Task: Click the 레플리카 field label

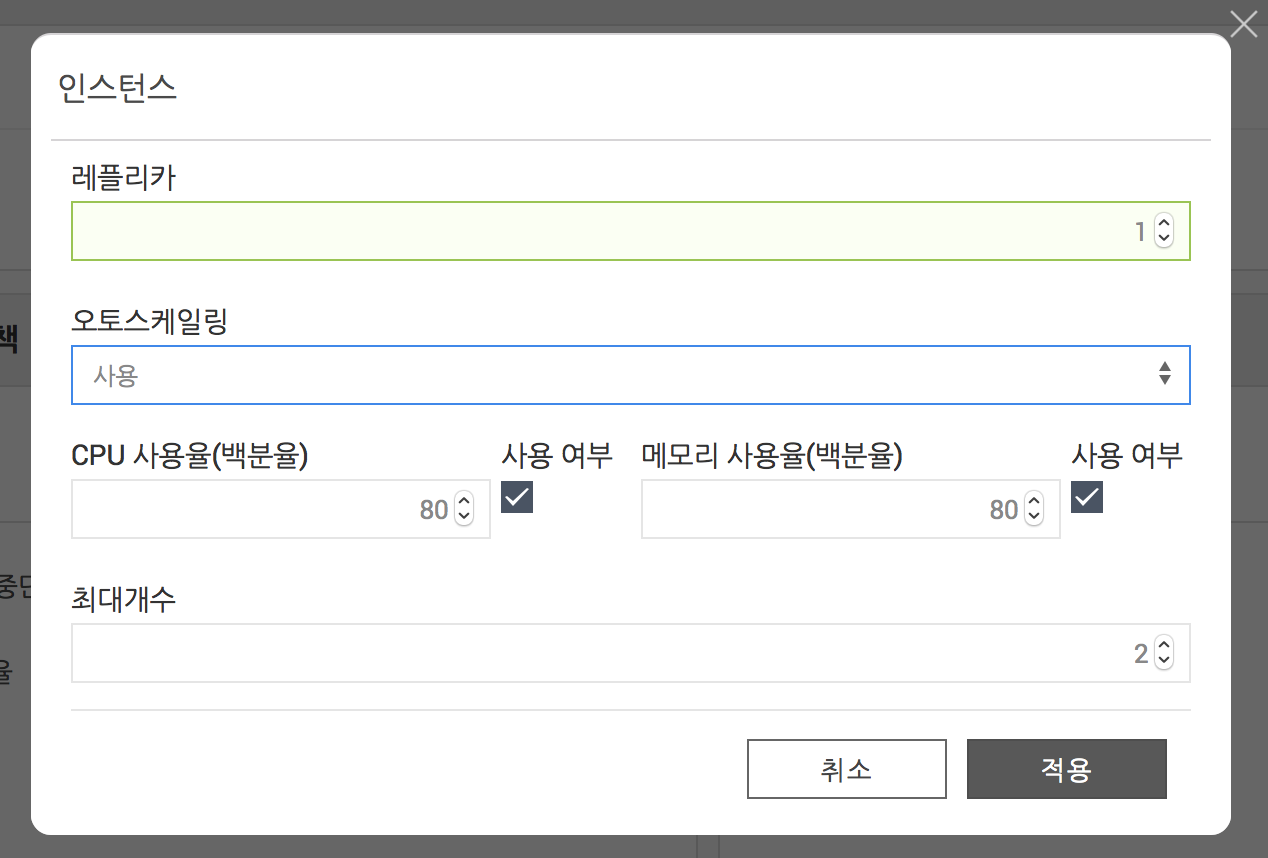Action: (x=124, y=177)
